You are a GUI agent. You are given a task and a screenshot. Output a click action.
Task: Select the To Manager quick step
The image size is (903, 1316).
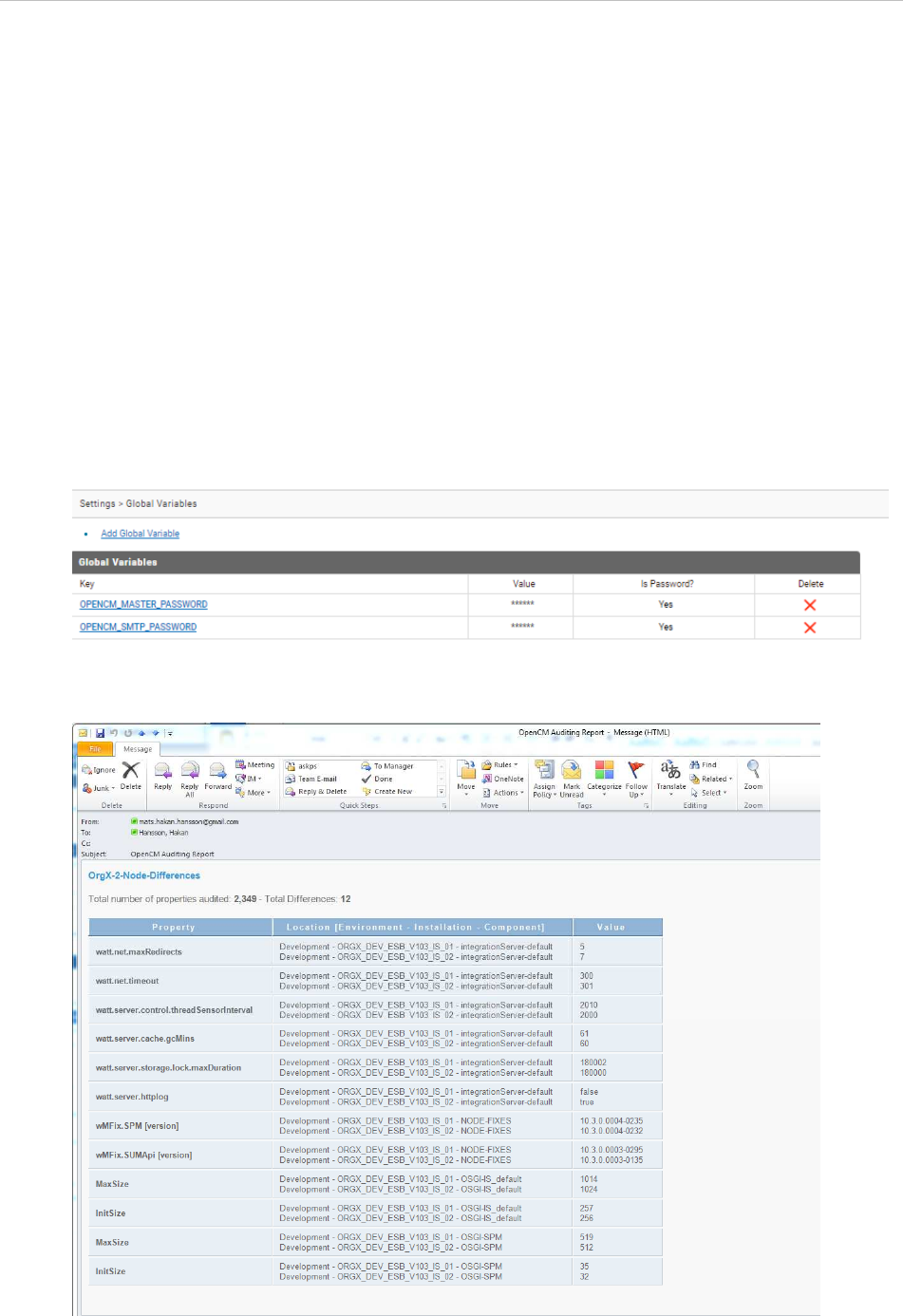coord(387,766)
